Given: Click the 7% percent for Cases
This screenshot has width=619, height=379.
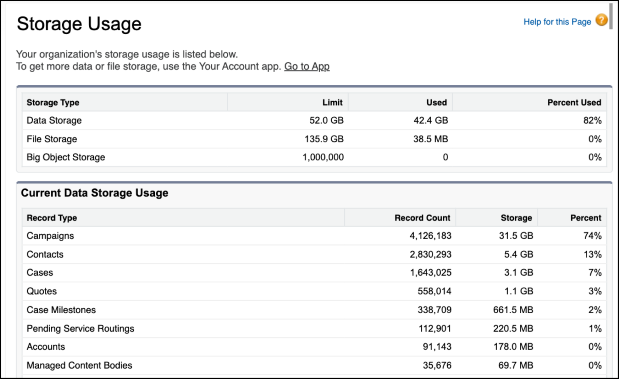Looking at the screenshot, I should tap(595, 273).
